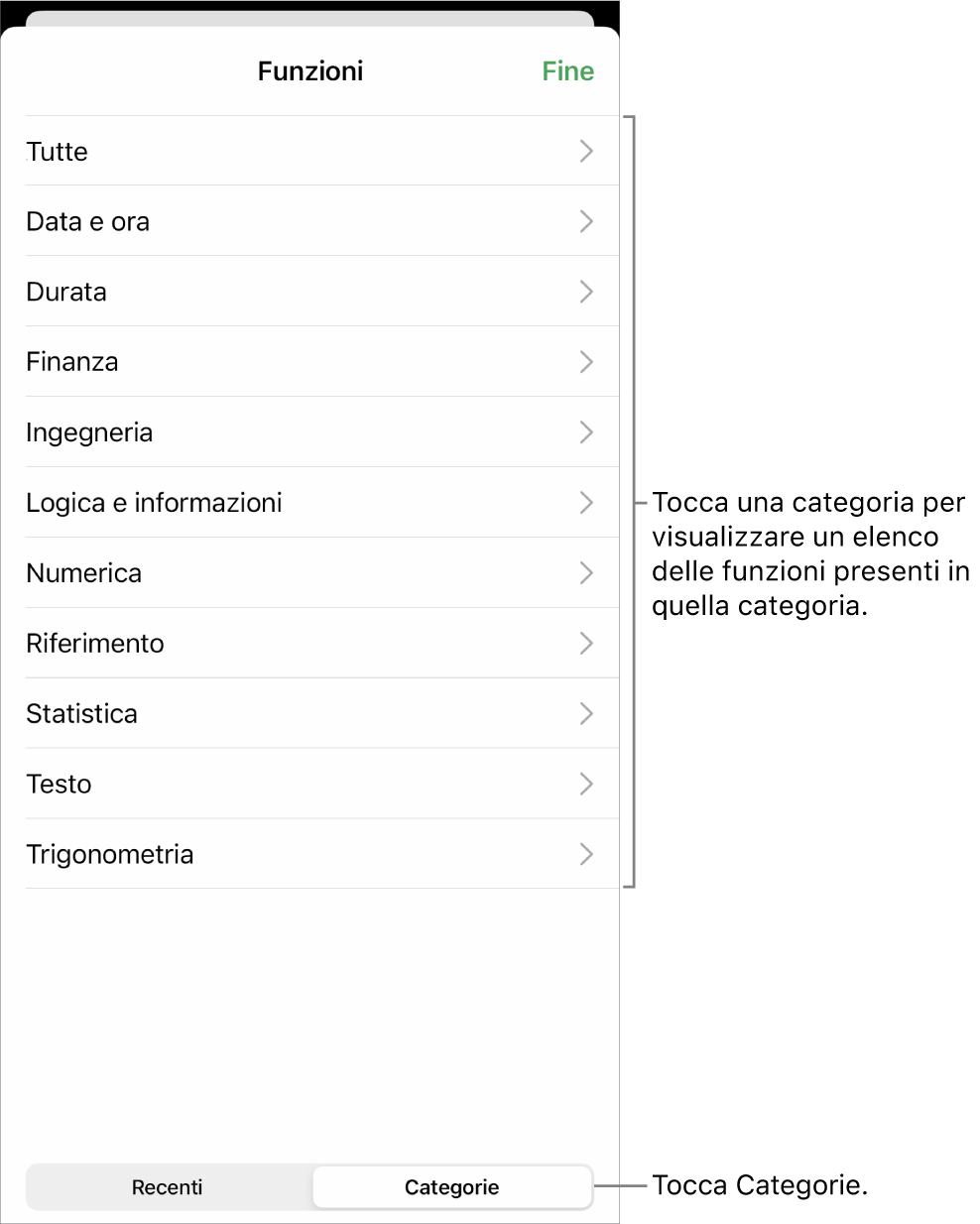This screenshot has height=1224, width=980.
Task: Choose the Statistica category label
Action: coord(82,714)
